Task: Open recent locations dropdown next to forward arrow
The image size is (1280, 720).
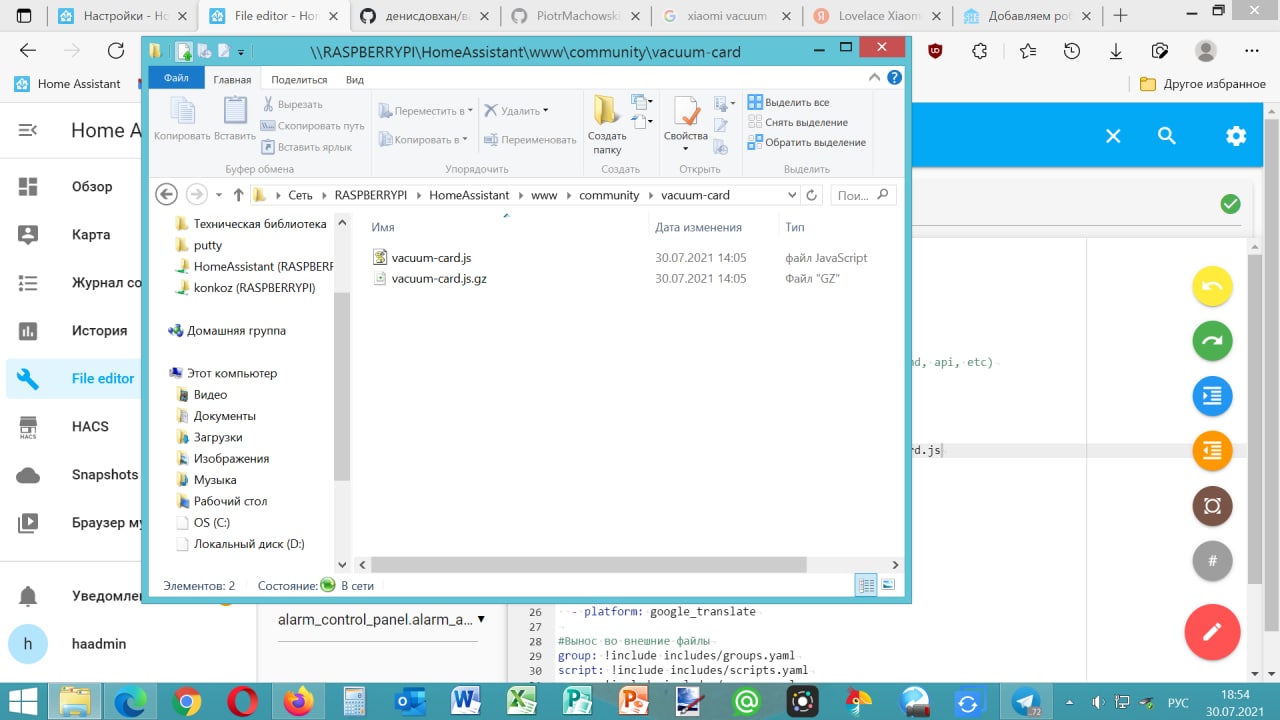Action: pos(219,195)
